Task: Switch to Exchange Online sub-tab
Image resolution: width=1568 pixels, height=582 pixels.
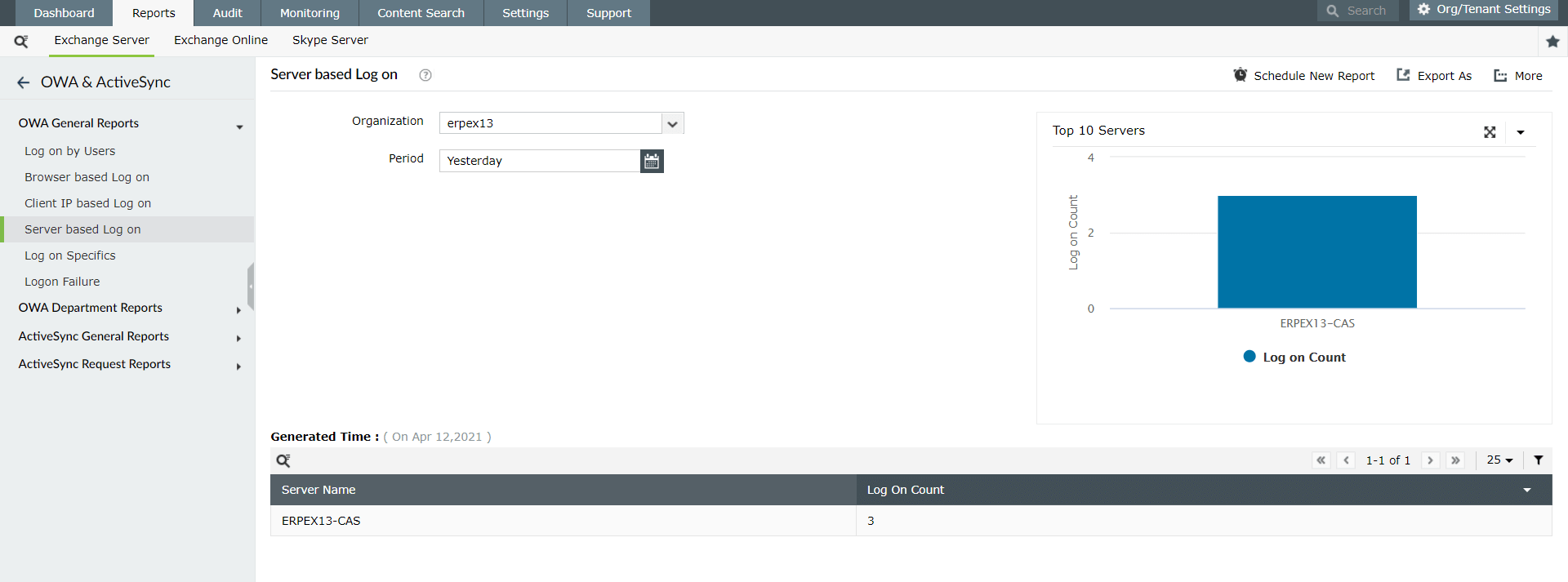Action: pyautogui.click(x=220, y=40)
